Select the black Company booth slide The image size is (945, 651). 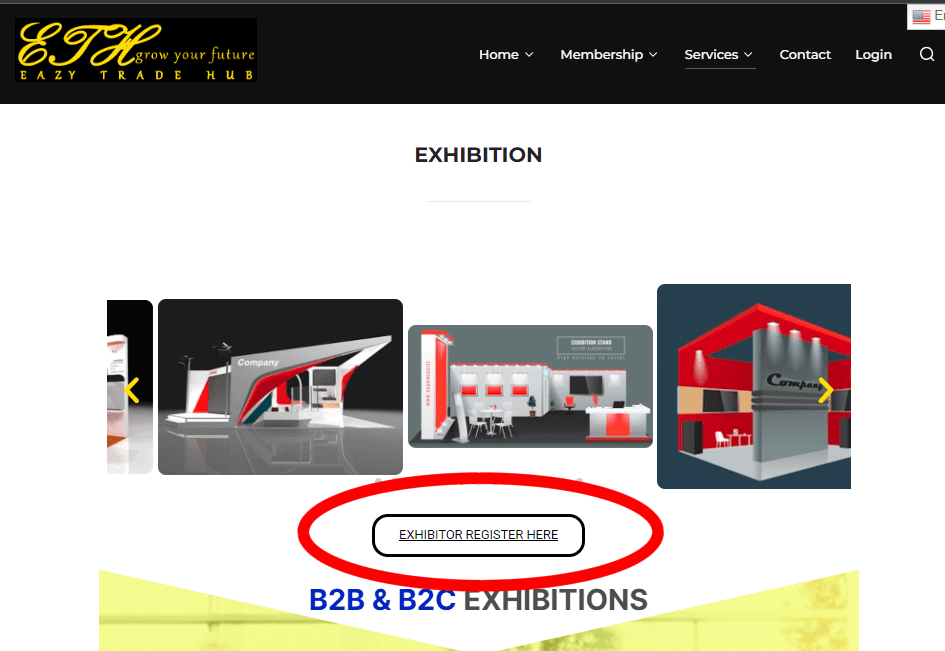[280, 387]
